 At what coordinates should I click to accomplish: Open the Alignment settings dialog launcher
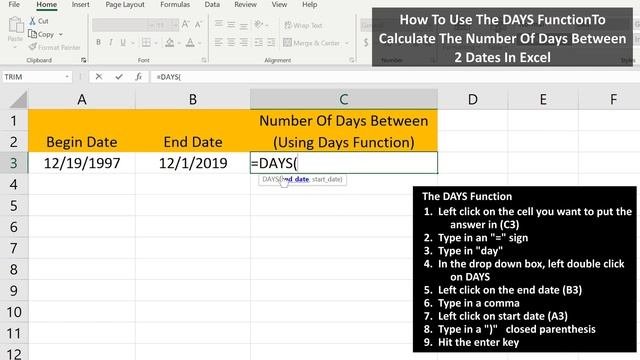coord(352,60)
